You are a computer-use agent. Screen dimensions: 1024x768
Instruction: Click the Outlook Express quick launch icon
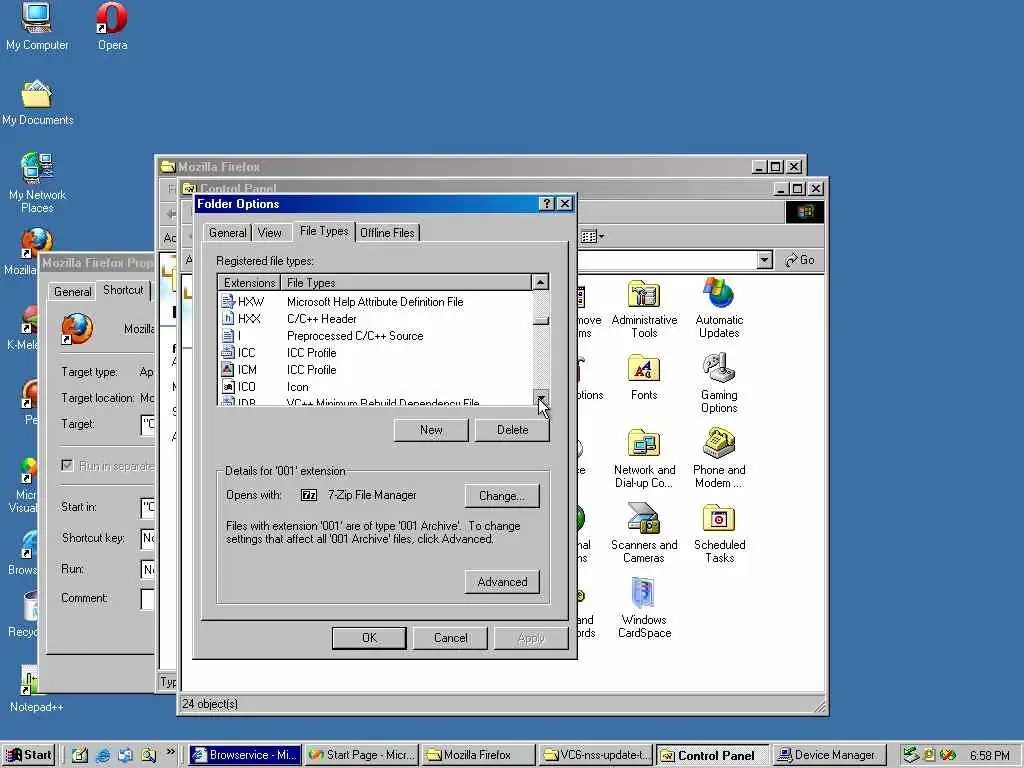pyautogui.click(x=125, y=755)
